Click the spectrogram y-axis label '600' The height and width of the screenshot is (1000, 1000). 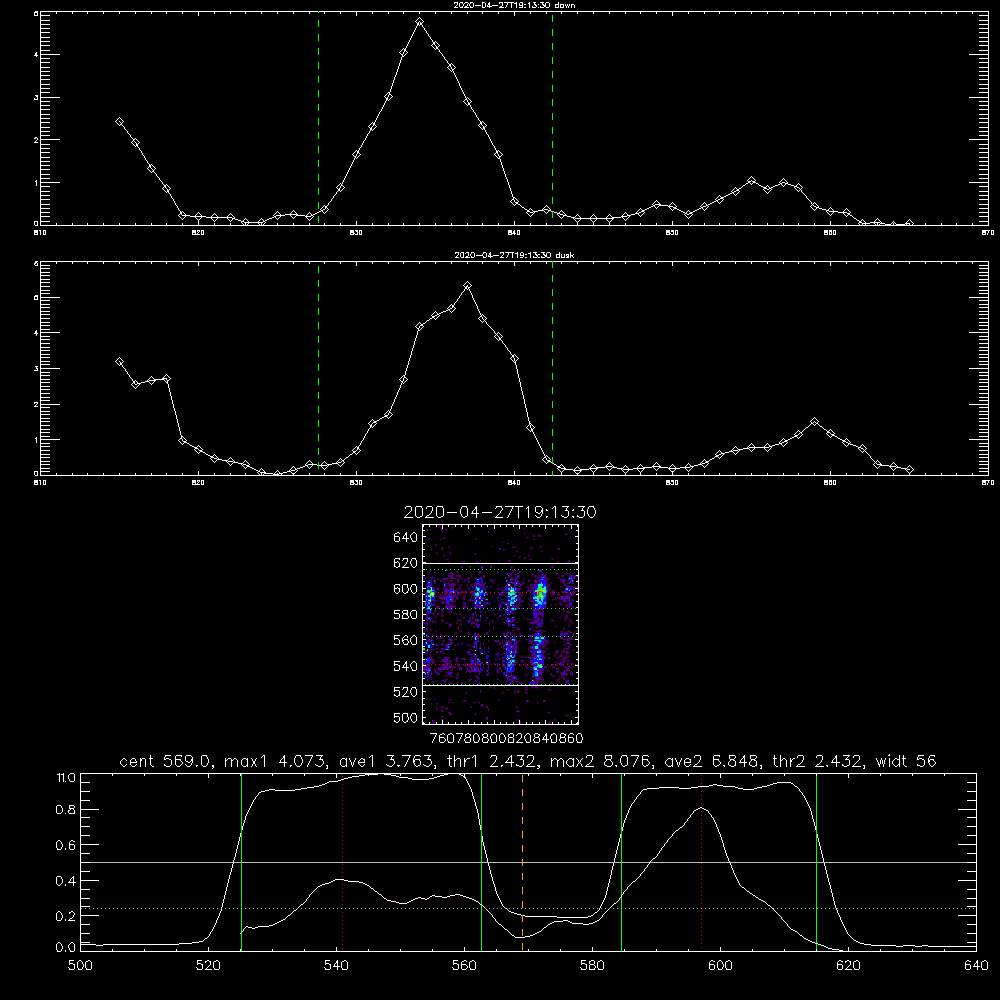406,589
